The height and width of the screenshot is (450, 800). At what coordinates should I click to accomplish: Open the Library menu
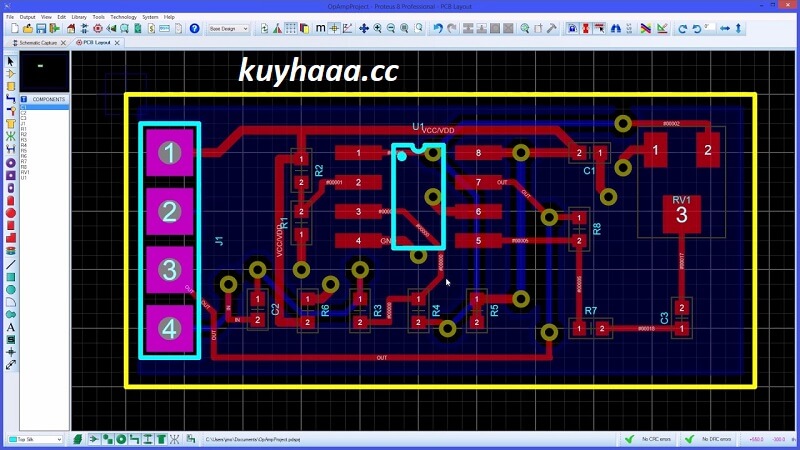(79, 17)
